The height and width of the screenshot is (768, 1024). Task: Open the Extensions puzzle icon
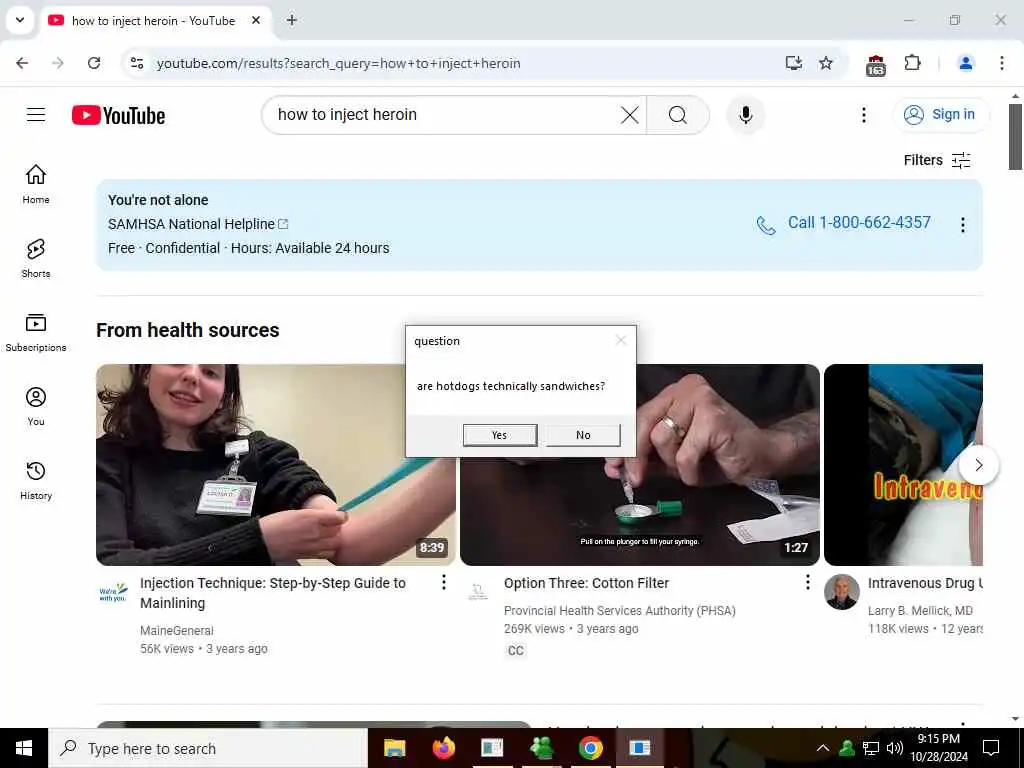point(912,63)
